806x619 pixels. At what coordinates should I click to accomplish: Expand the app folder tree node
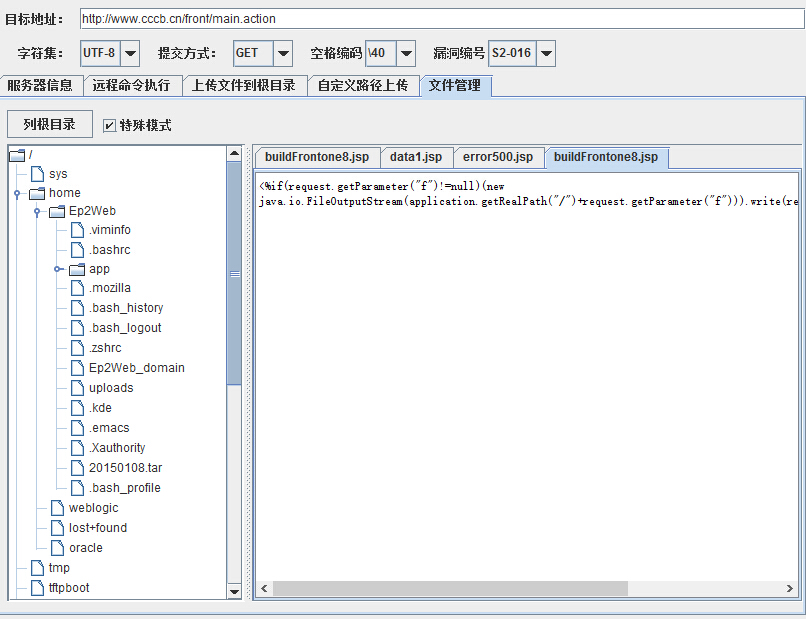59,269
